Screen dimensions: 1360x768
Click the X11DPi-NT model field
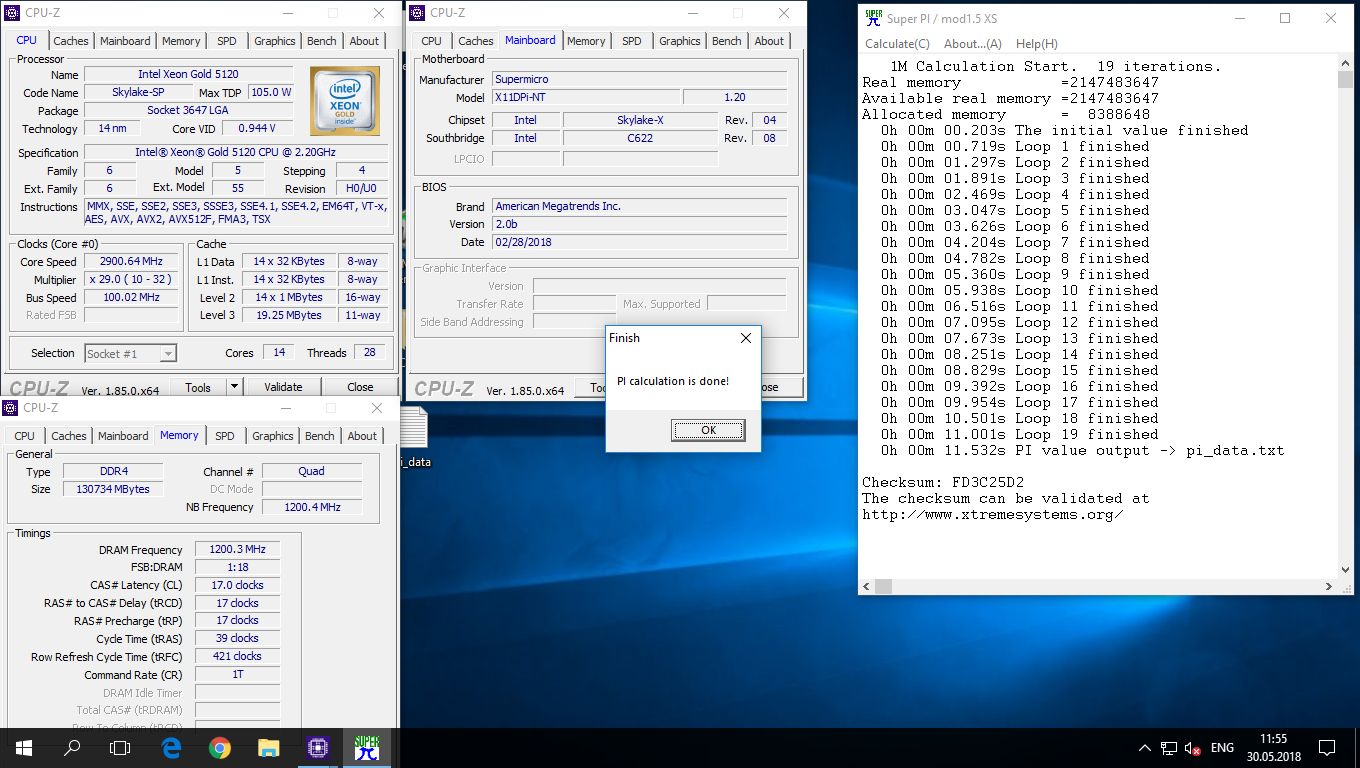coord(586,97)
